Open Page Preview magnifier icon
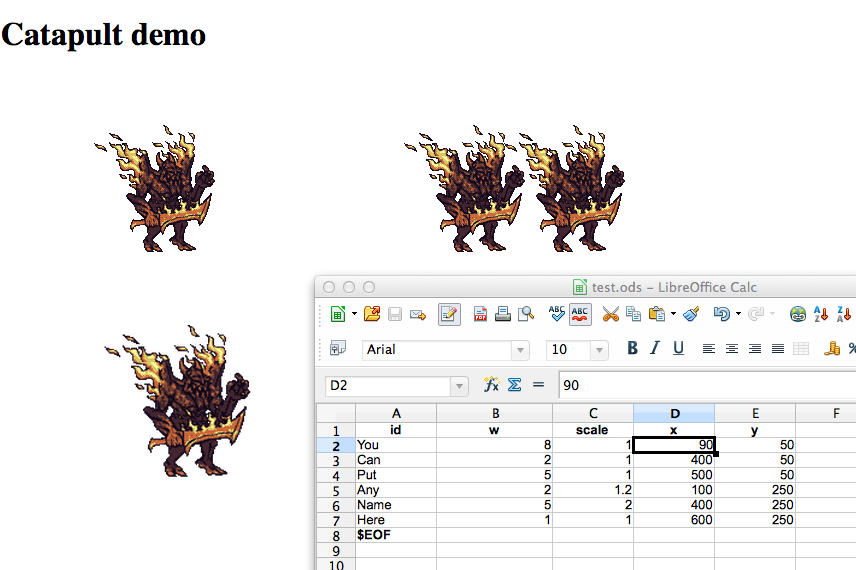The height and width of the screenshot is (570, 856). click(x=526, y=314)
